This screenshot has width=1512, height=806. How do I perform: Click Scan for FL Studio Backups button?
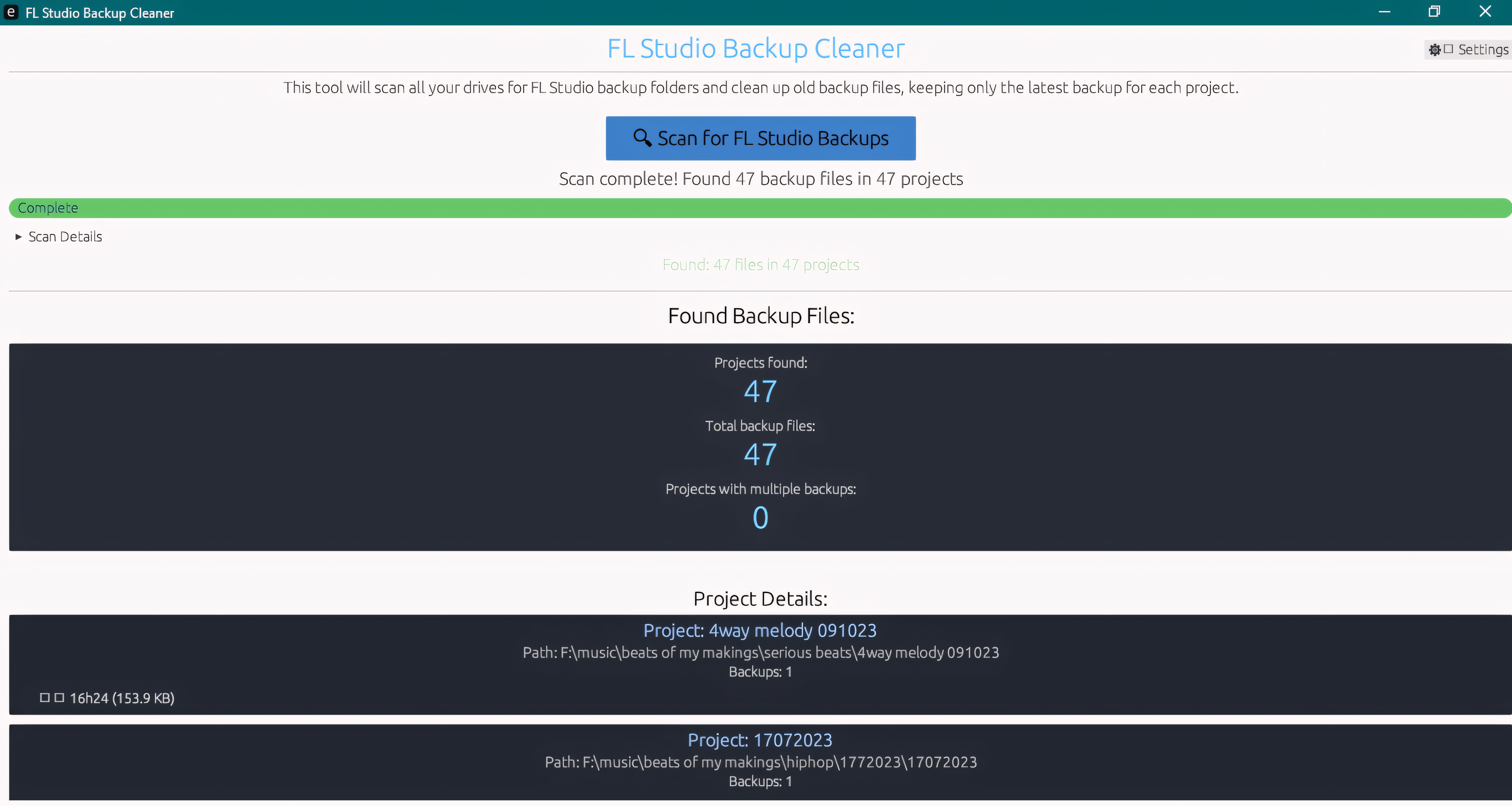[760, 138]
